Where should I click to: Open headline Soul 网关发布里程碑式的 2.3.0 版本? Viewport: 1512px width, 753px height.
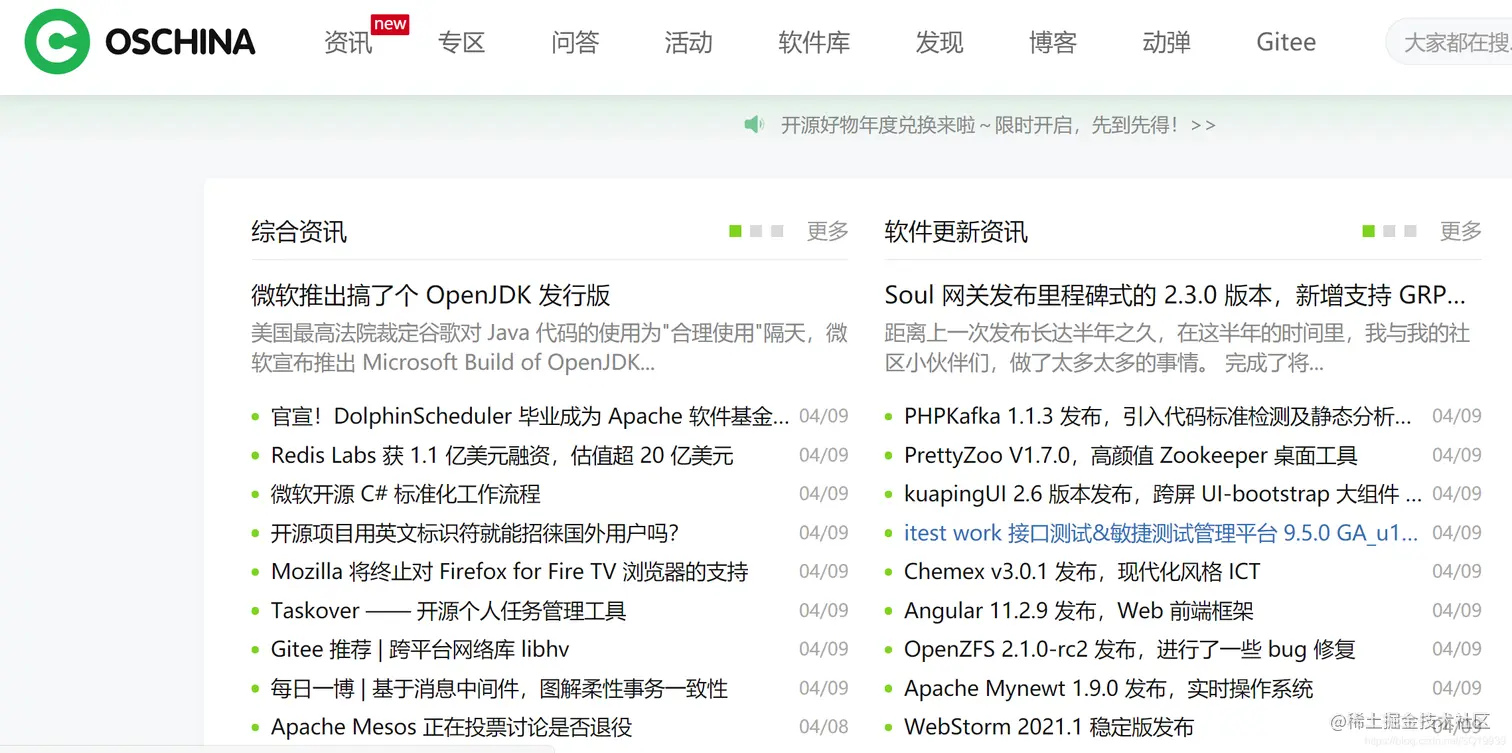(1175, 295)
